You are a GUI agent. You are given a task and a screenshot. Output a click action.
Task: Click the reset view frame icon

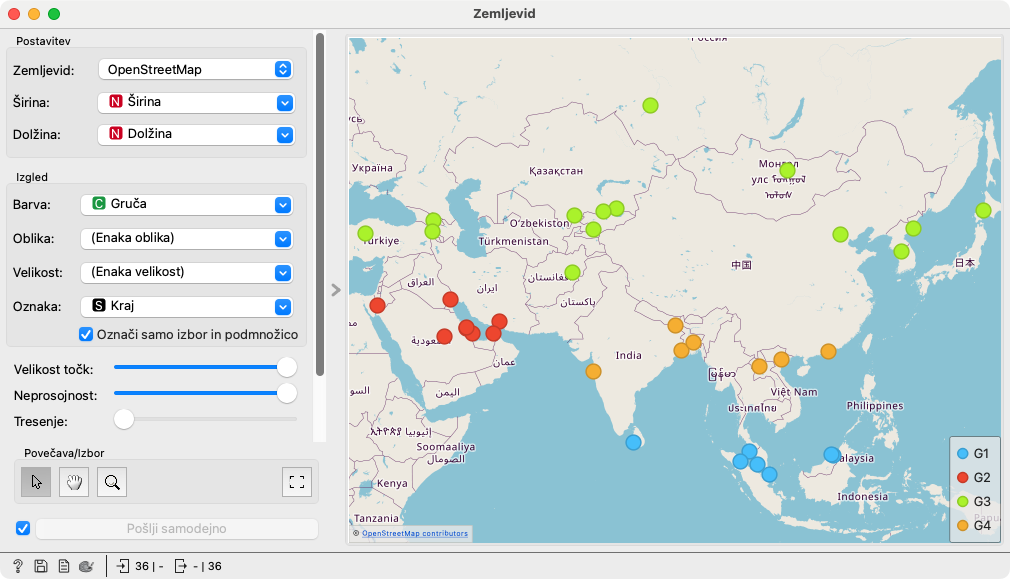point(296,482)
